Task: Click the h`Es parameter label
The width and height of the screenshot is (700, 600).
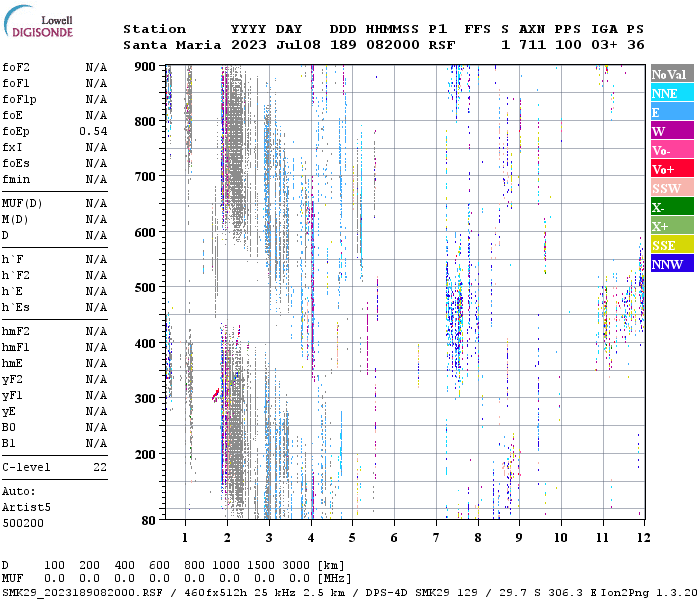Action: click(16, 308)
